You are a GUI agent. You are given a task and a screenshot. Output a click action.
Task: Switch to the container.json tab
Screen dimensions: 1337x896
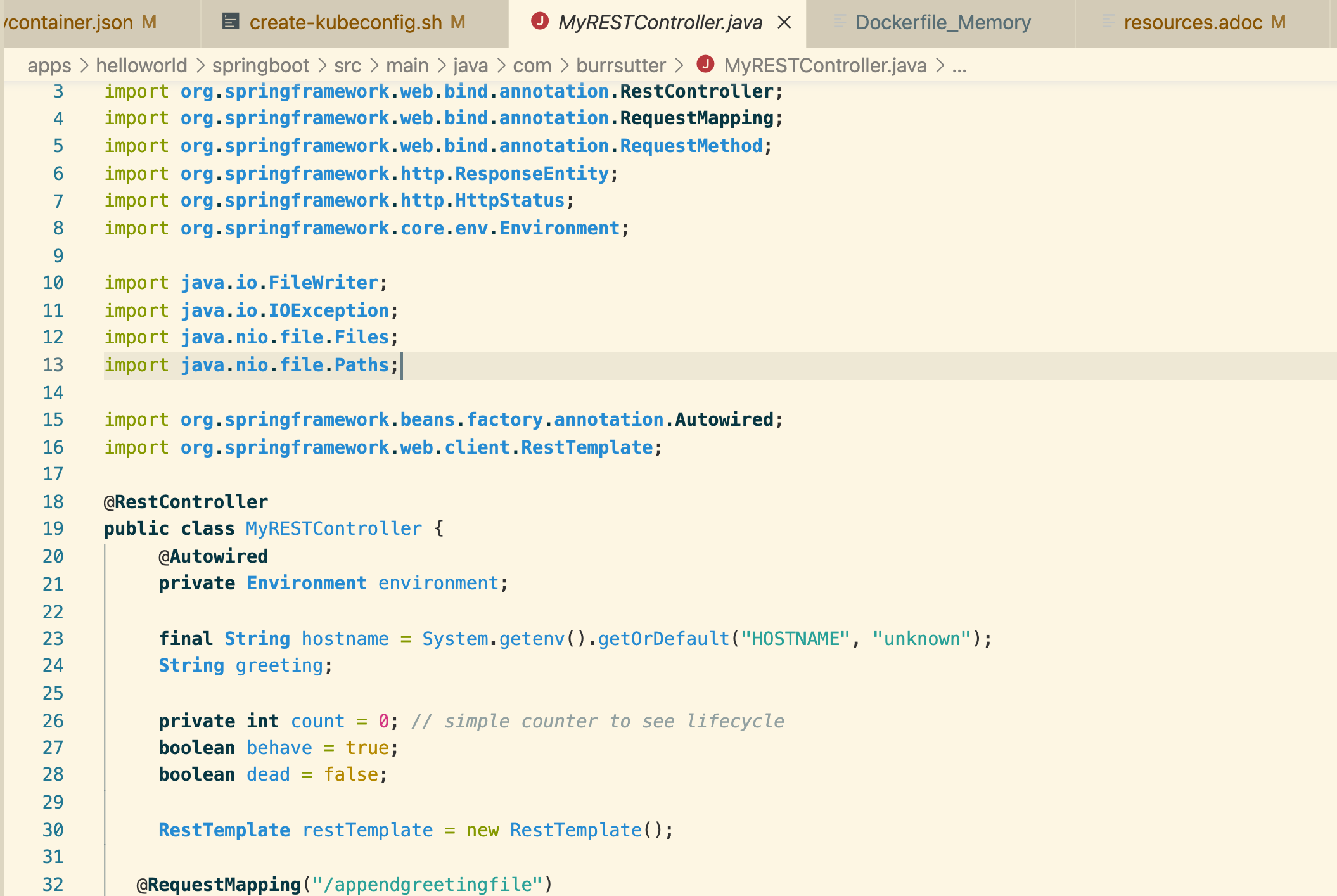[70, 22]
